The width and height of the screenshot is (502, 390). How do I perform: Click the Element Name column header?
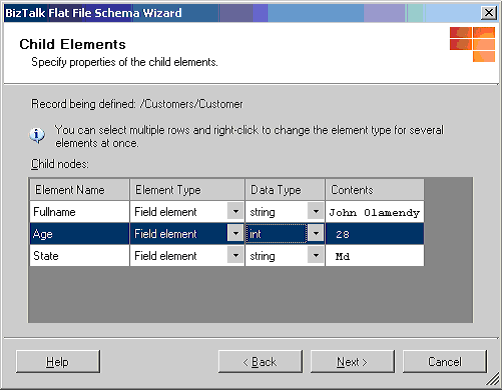point(79,190)
